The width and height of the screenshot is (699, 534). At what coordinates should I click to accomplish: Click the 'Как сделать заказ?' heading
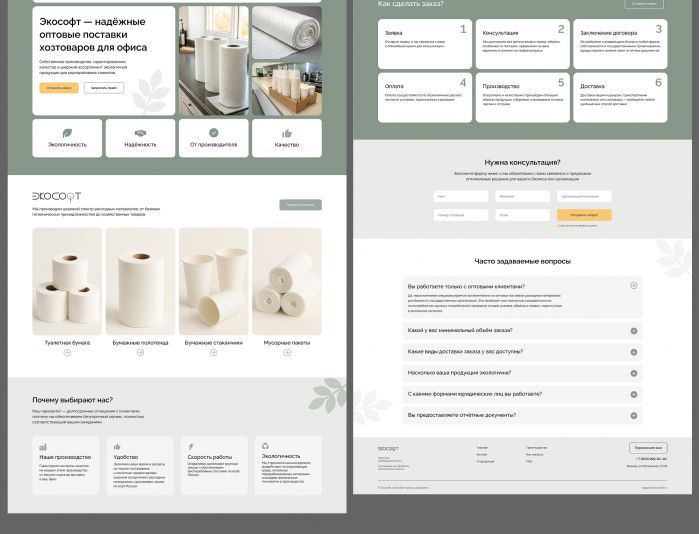(x=411, y=4)
